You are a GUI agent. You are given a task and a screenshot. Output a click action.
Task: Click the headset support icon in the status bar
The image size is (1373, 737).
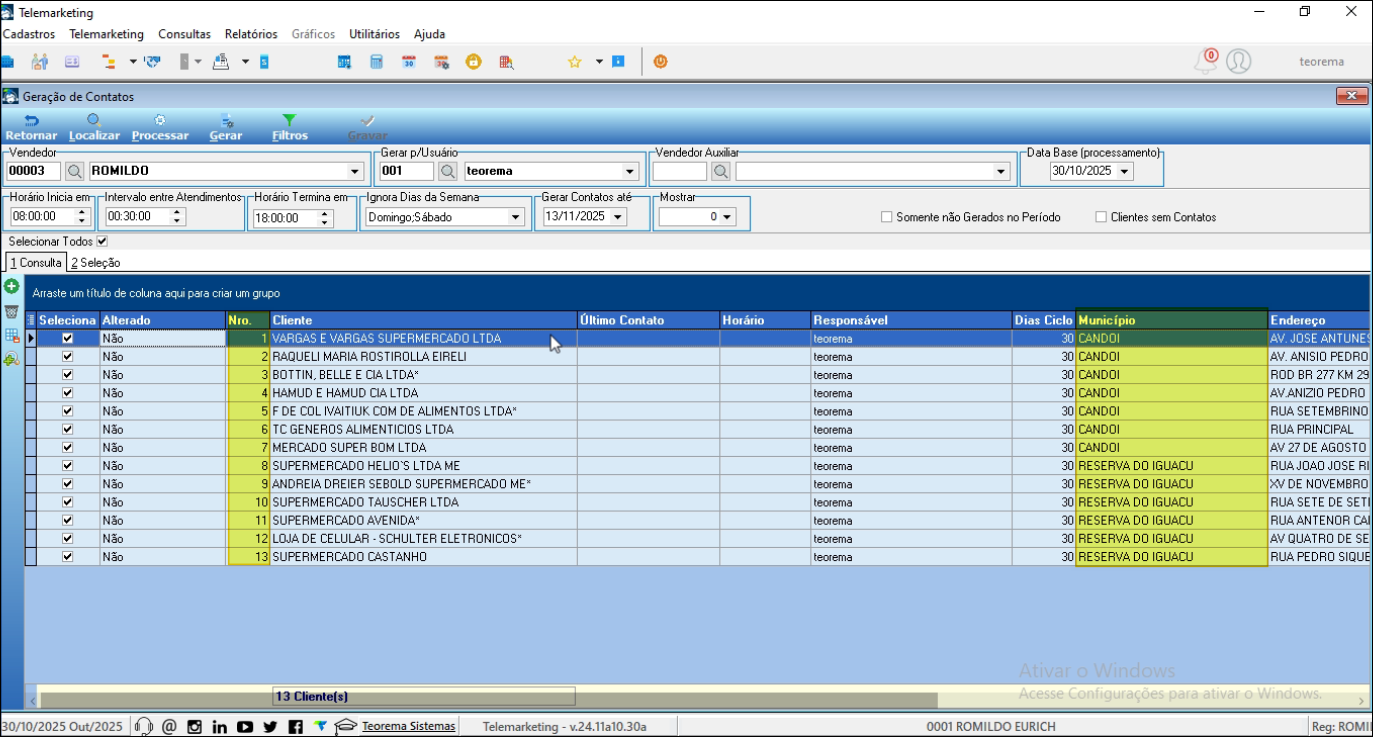[x=143, y=727]
